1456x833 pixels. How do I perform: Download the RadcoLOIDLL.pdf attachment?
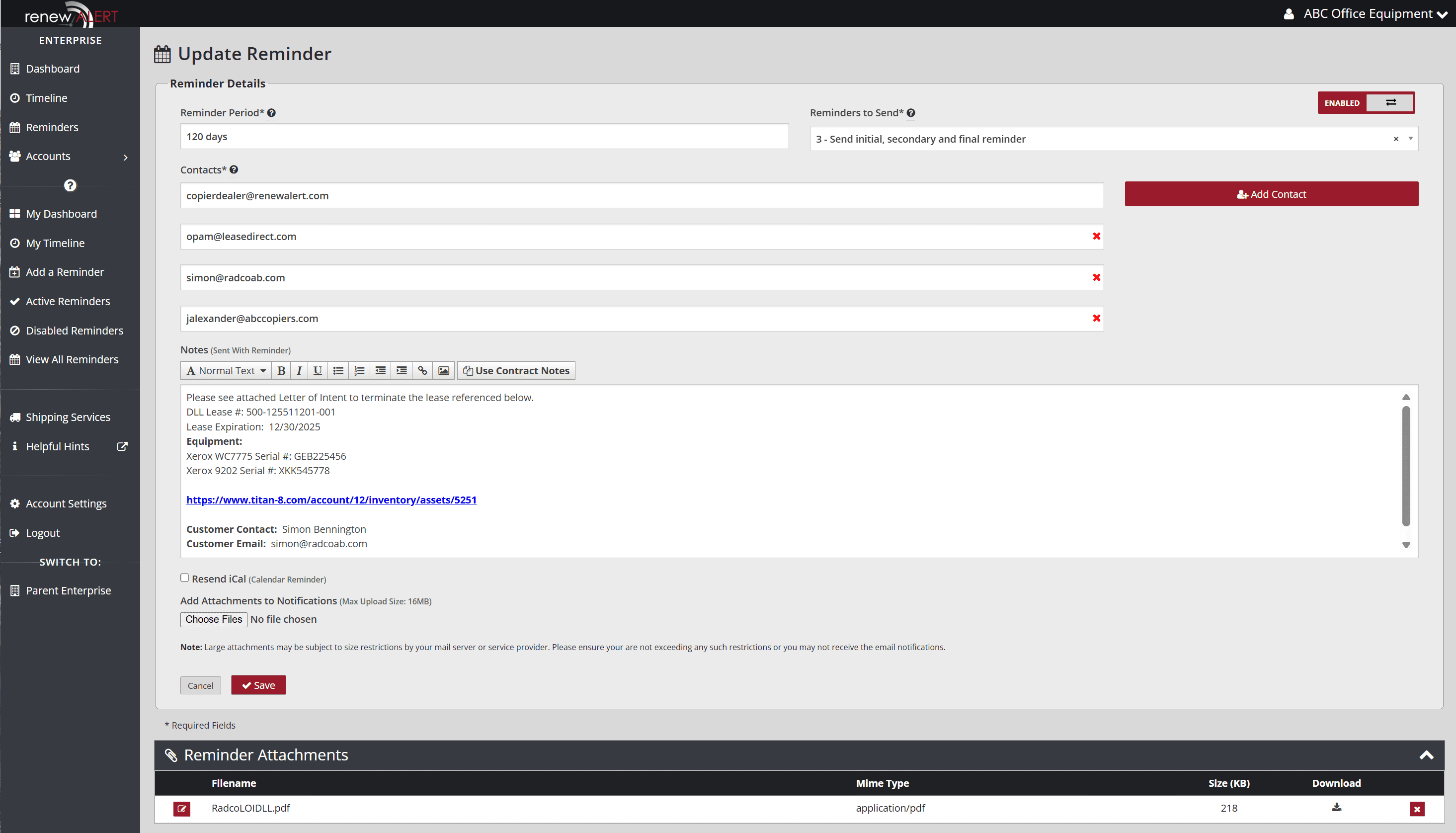click(1336, 807)
